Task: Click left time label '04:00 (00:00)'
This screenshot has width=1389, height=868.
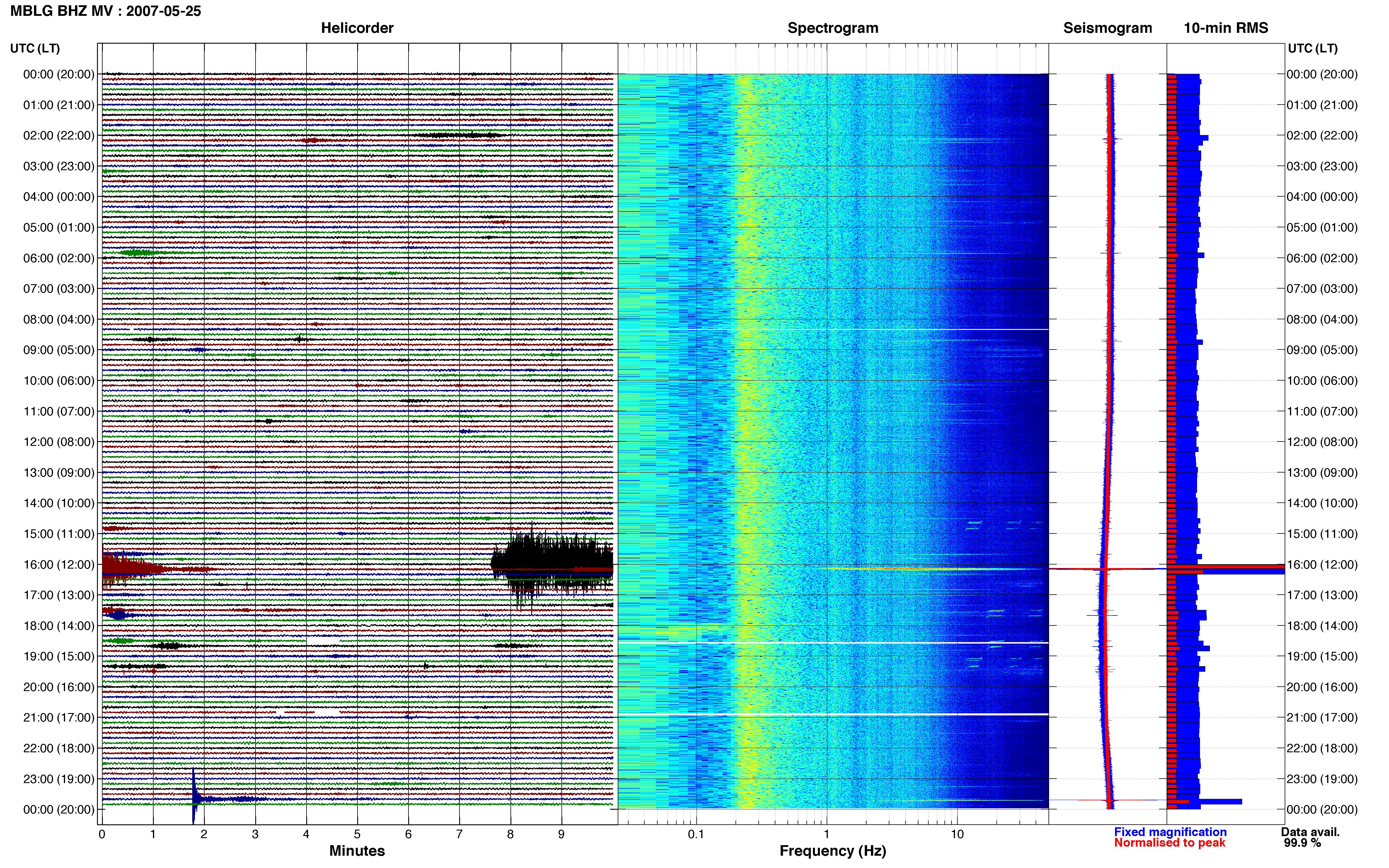Action: tap(59, 197)
